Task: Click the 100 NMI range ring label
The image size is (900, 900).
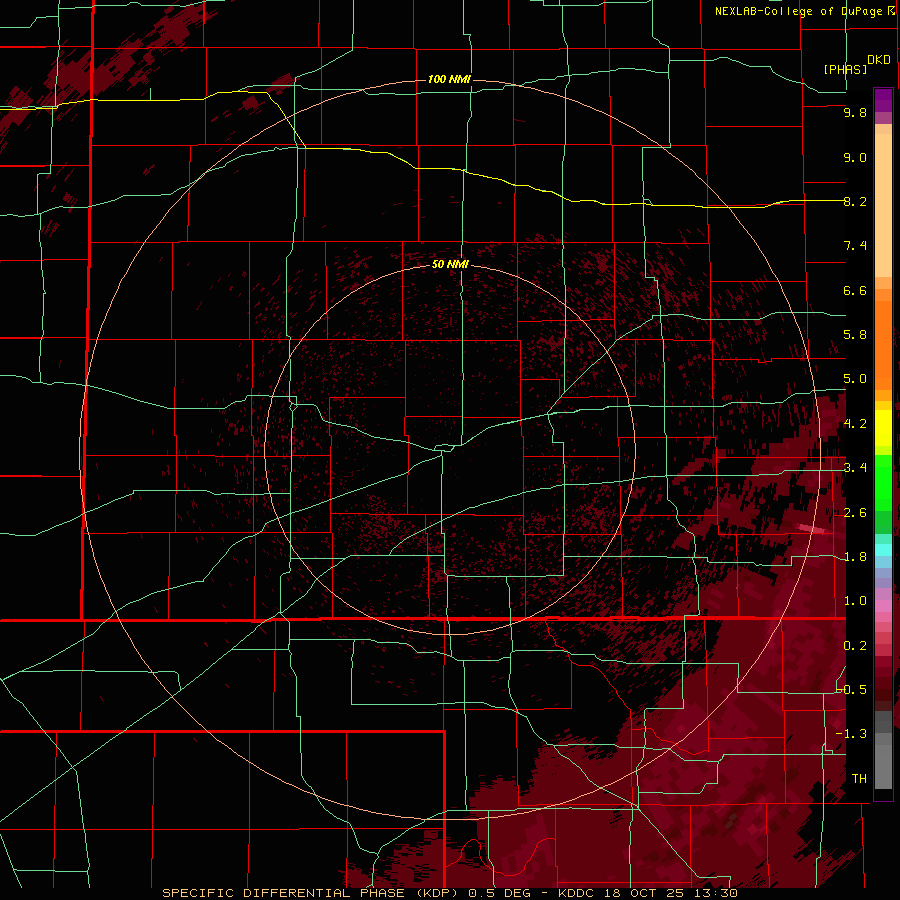Action: [x=449, y=79]
